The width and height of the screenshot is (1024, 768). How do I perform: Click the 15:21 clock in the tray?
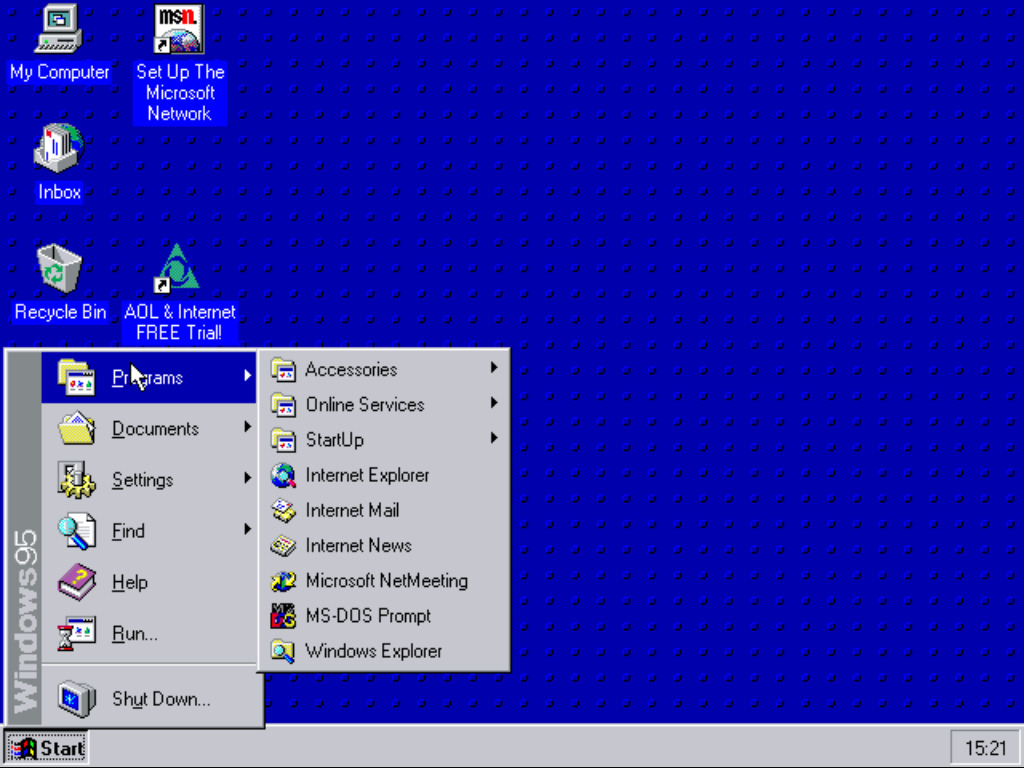[986, 748]
